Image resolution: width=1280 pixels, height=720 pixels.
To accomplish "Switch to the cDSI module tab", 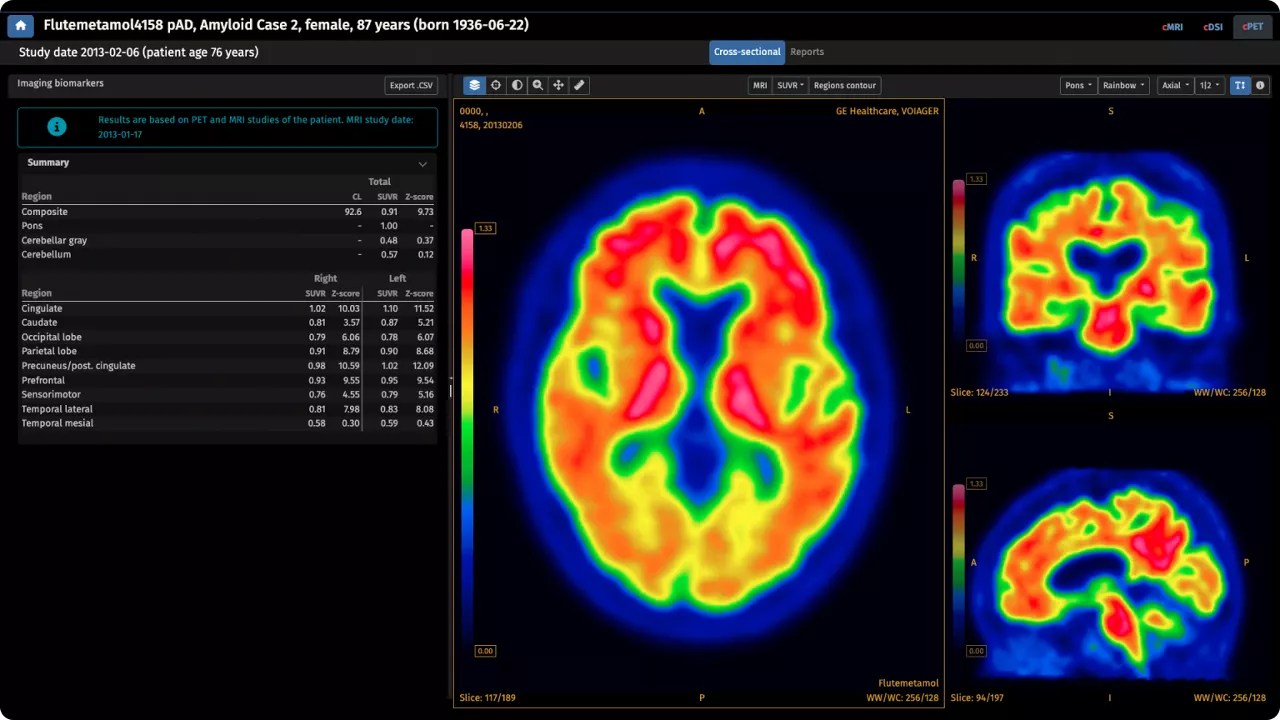I will tap(1213, 27).
